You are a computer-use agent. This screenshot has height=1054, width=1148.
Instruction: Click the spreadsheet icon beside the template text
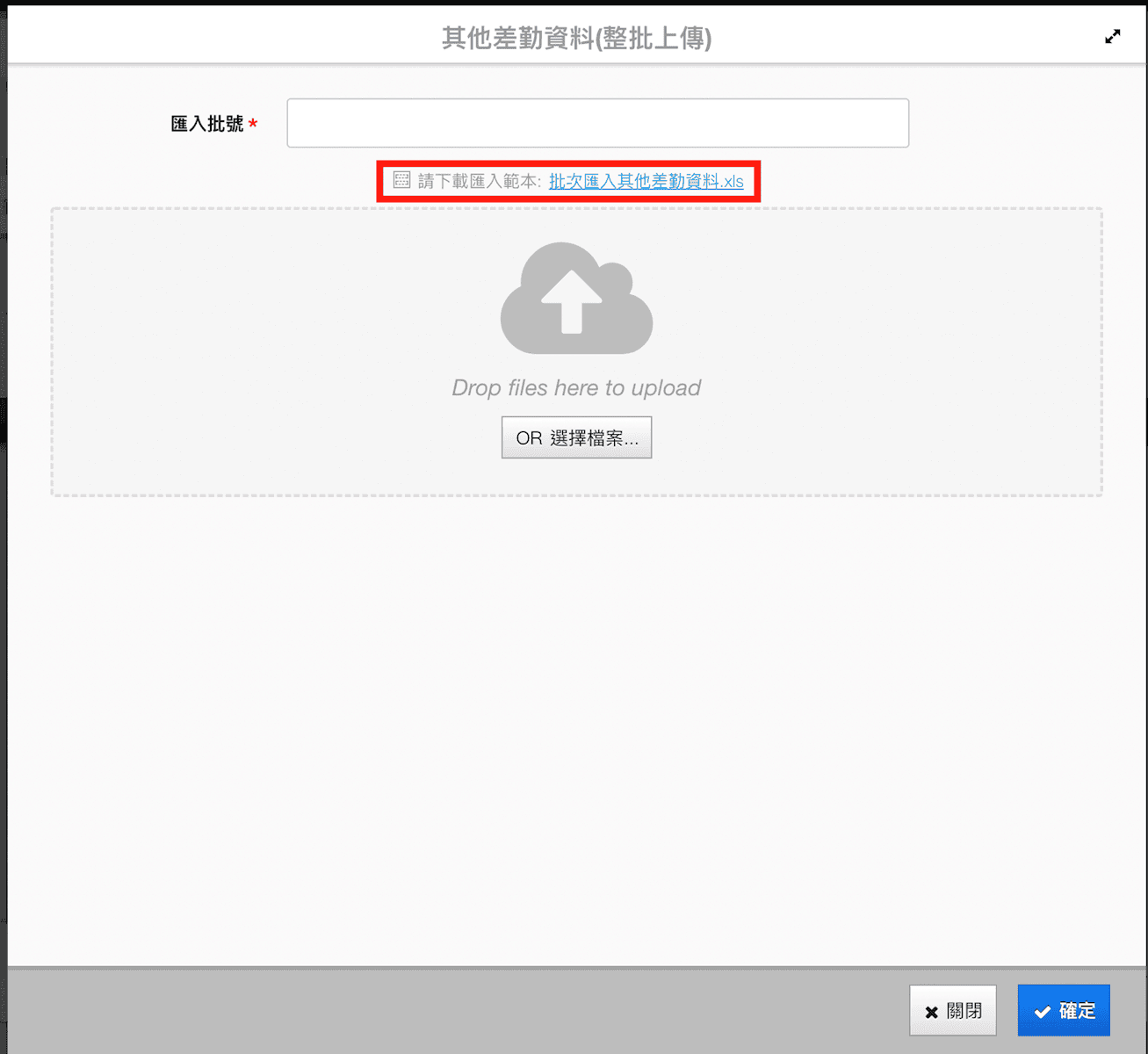(401, 181)
